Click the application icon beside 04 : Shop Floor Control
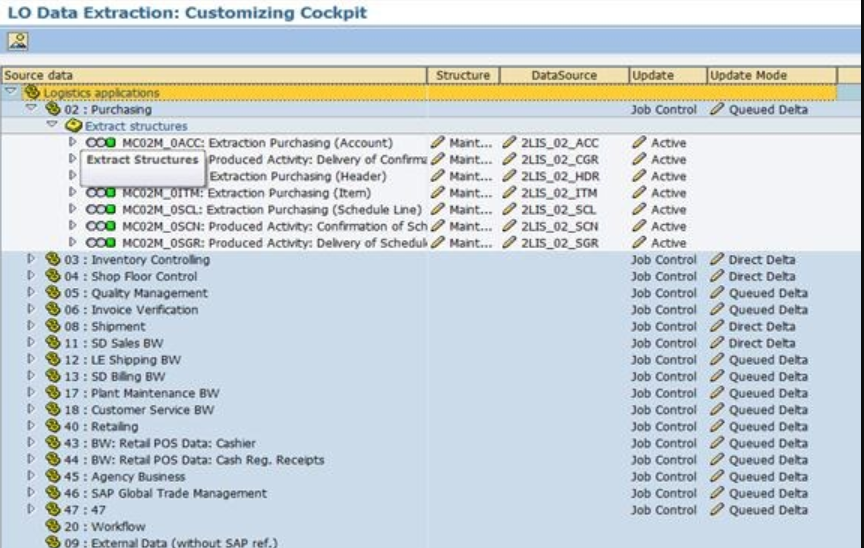 point(53,275)
